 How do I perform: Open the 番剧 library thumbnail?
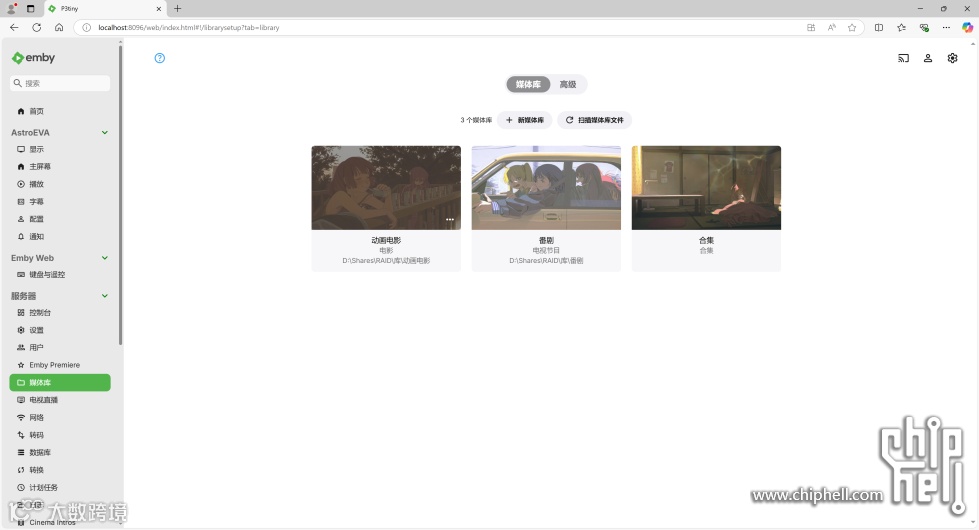(x=546, y=188)
